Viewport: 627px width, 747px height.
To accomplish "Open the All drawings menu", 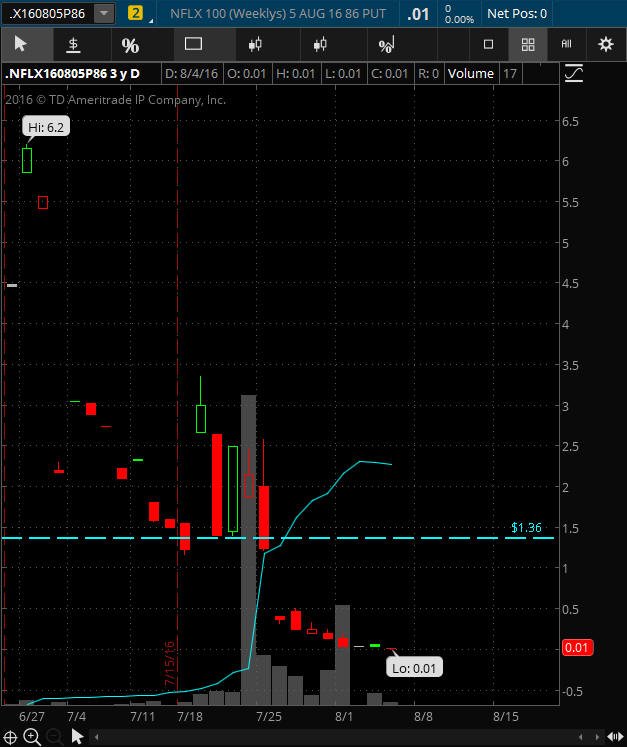I will coord(566,44).
